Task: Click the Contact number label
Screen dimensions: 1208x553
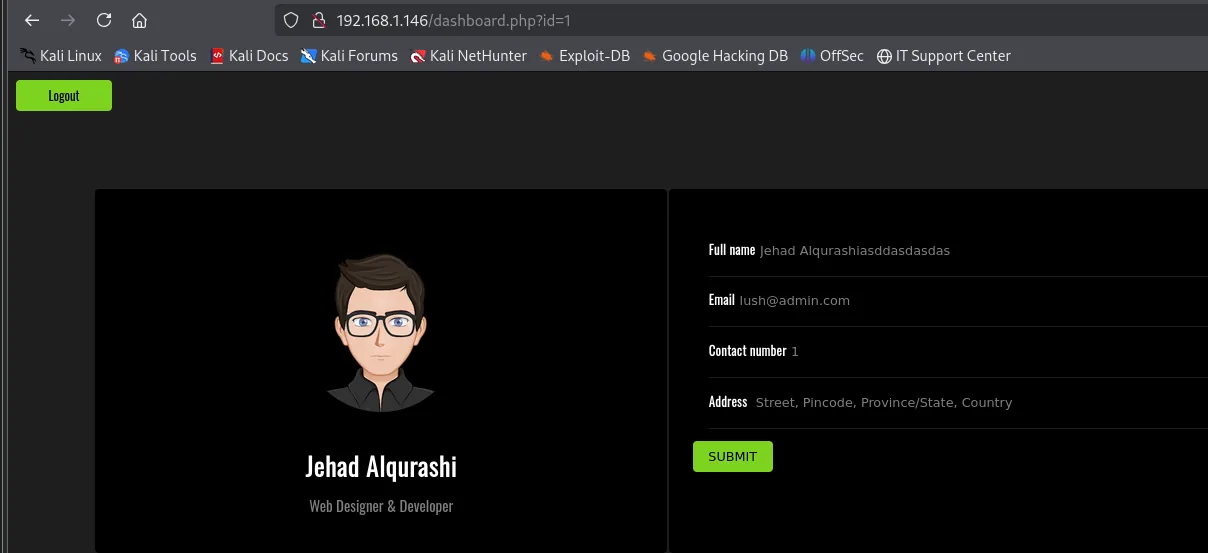Action: coord(748,351)
